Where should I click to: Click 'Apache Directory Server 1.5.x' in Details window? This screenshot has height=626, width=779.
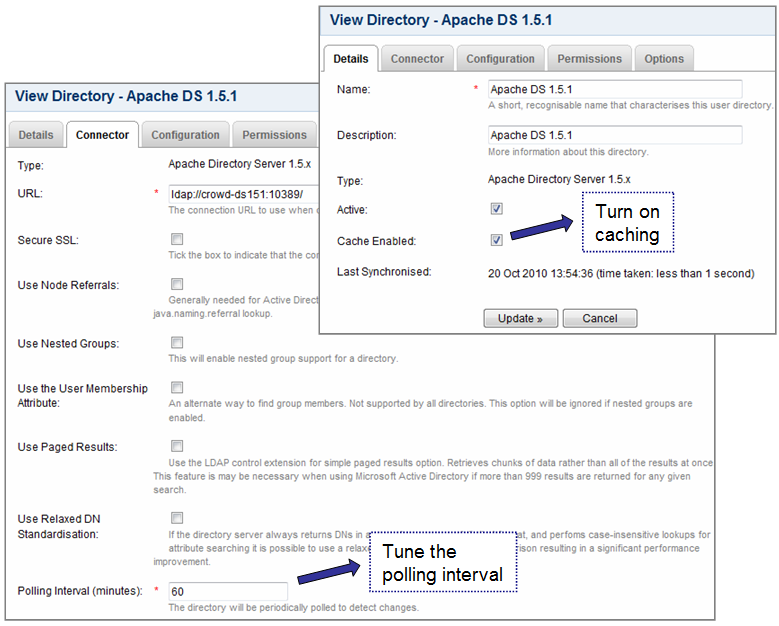[x=559, y=179]
